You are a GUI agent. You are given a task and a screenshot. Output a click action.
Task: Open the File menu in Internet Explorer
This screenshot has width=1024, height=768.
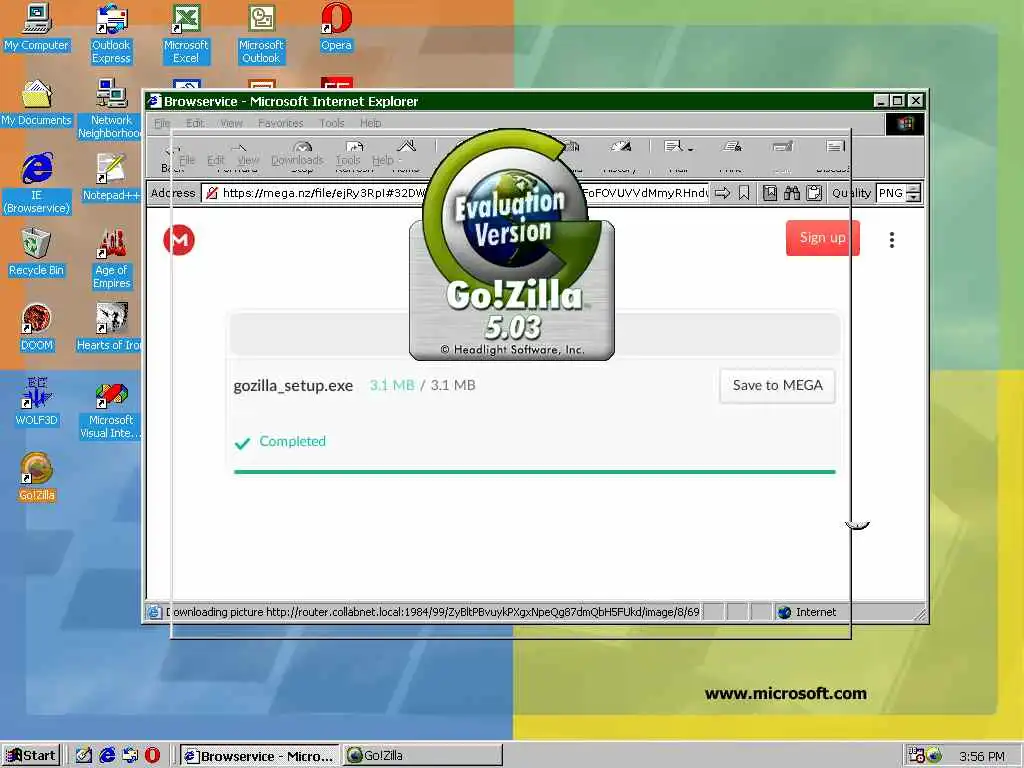[162, 123]
